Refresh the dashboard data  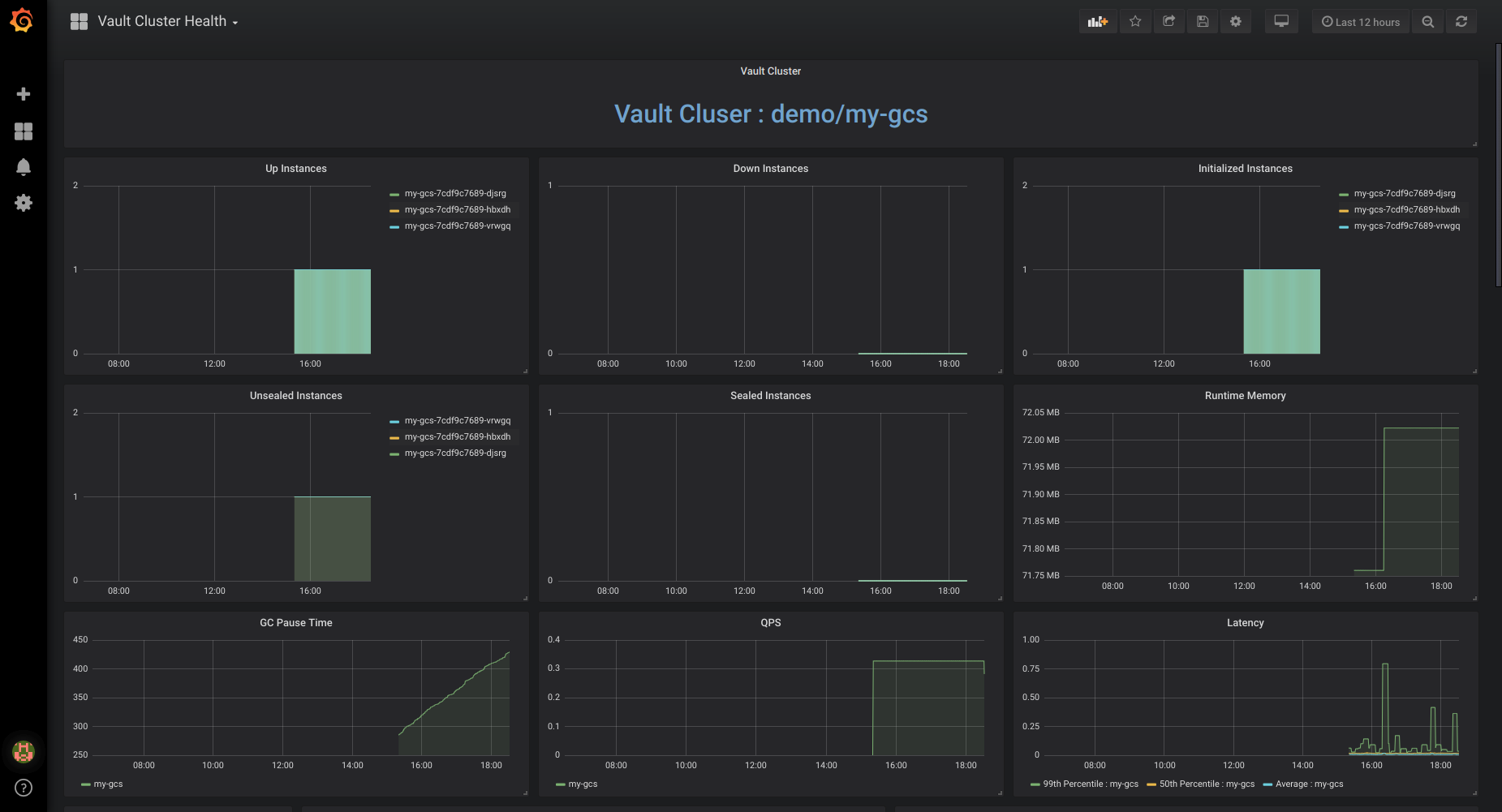click(1461, 21)
